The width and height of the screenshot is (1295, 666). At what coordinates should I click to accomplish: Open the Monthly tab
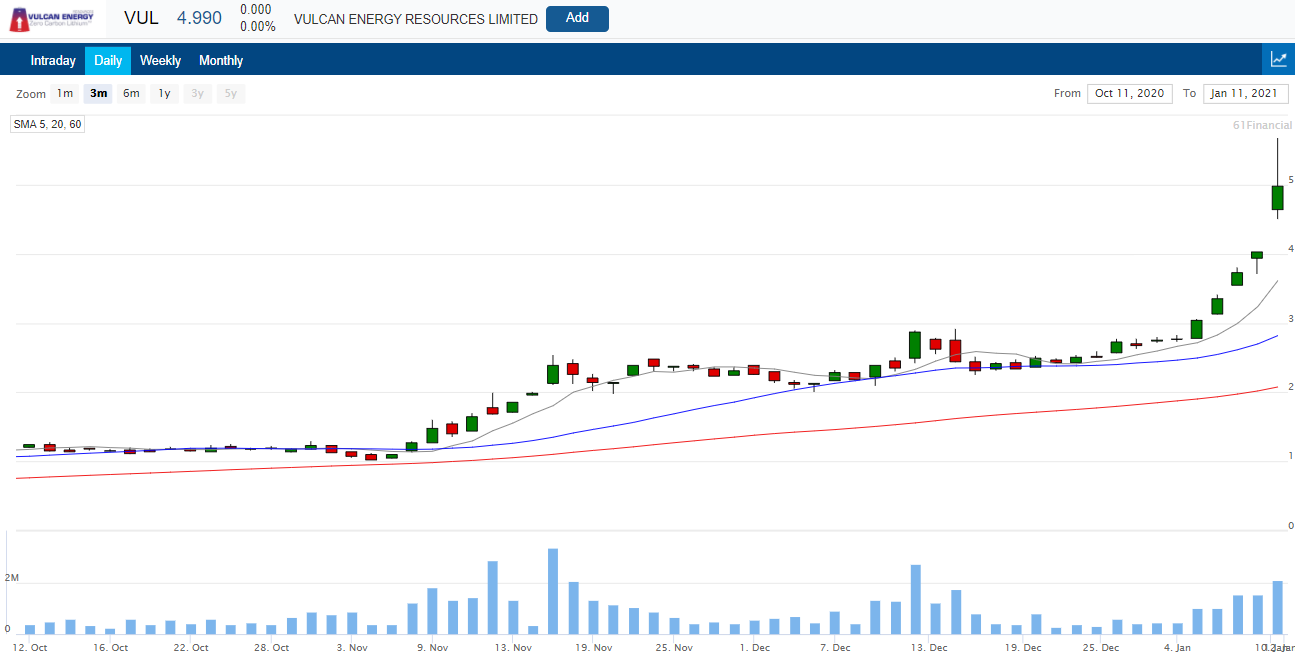click(x=221, y=60)
